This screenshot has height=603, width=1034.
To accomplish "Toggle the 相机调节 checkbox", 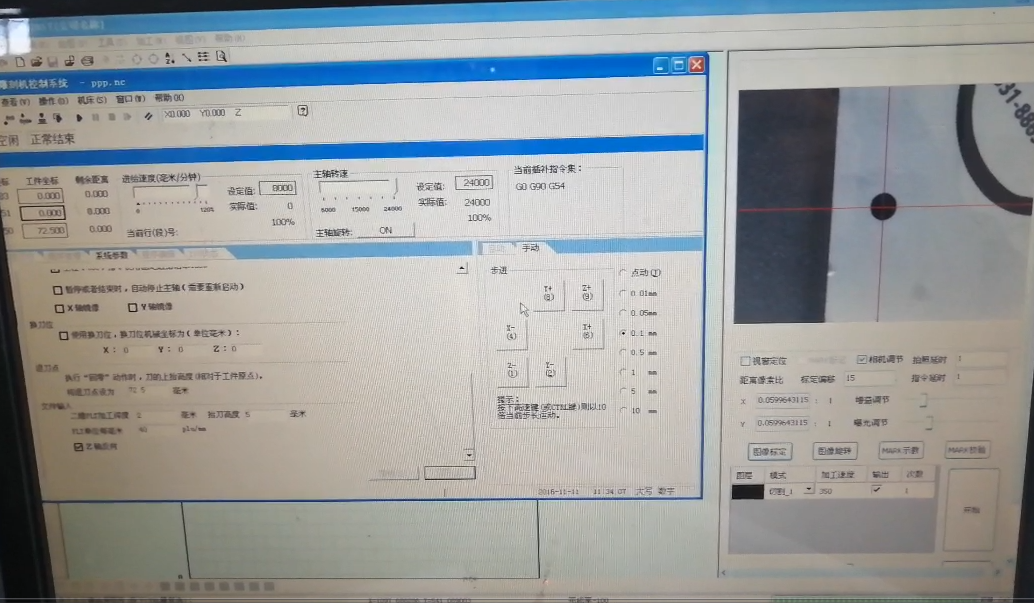I will [x=862, y=359].
